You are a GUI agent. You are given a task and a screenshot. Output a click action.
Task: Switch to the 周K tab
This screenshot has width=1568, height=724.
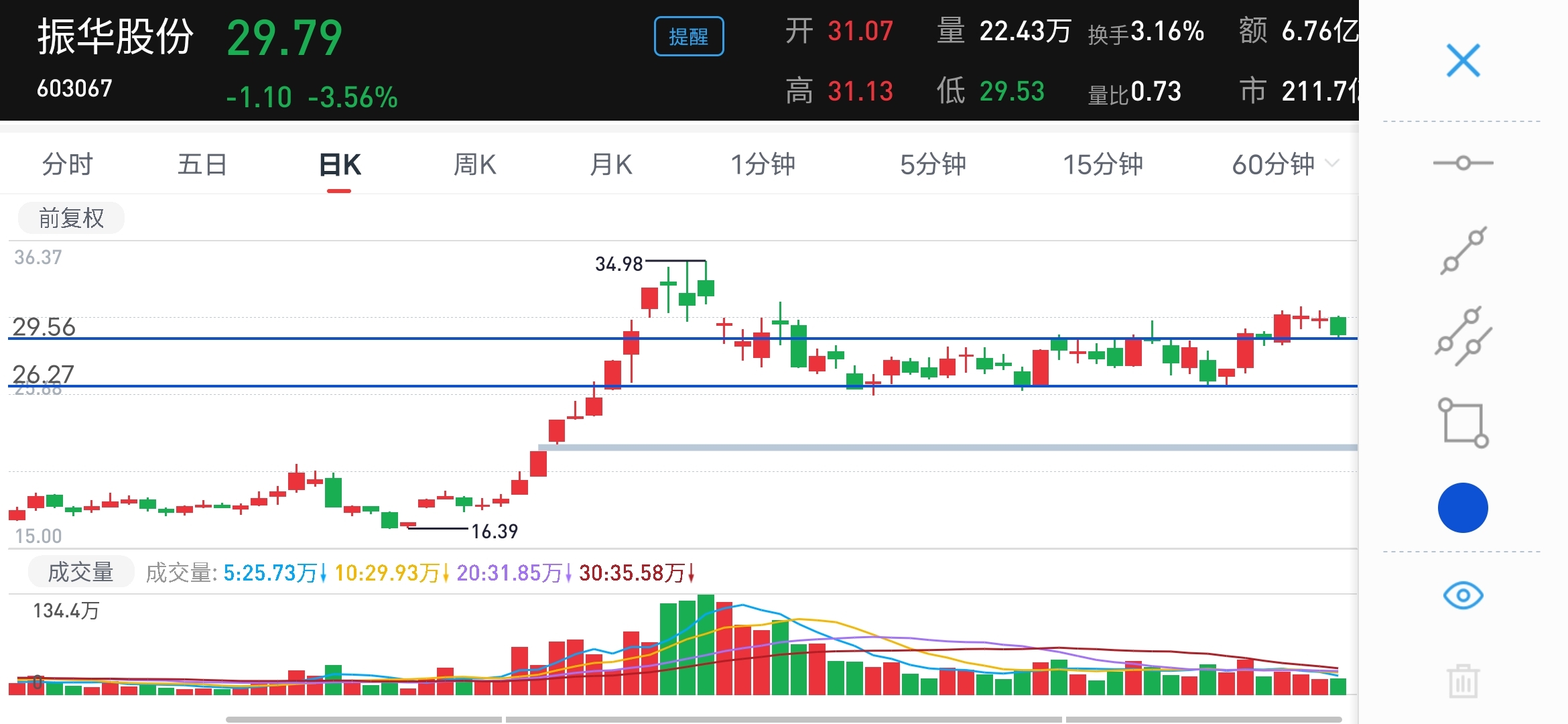click(x=474, y=164)
